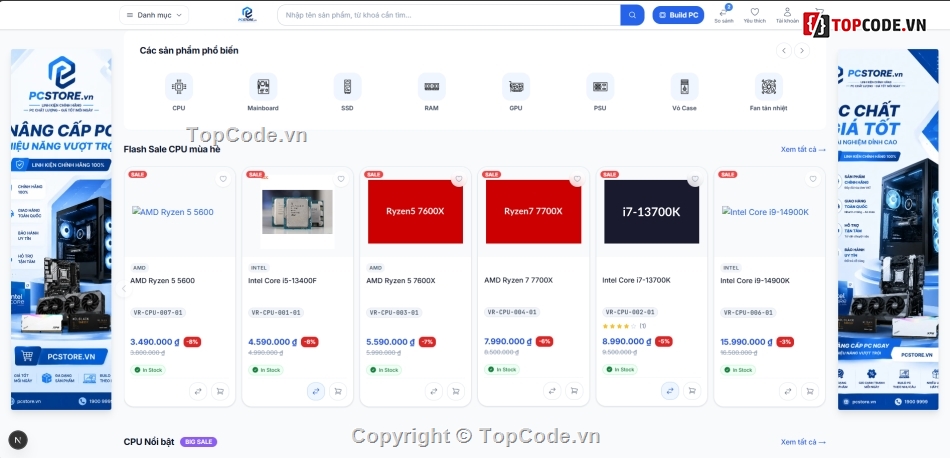Open the Intel Core i5-13400F product photo
This screenshot has height=458, width=950.
[297, 211]
